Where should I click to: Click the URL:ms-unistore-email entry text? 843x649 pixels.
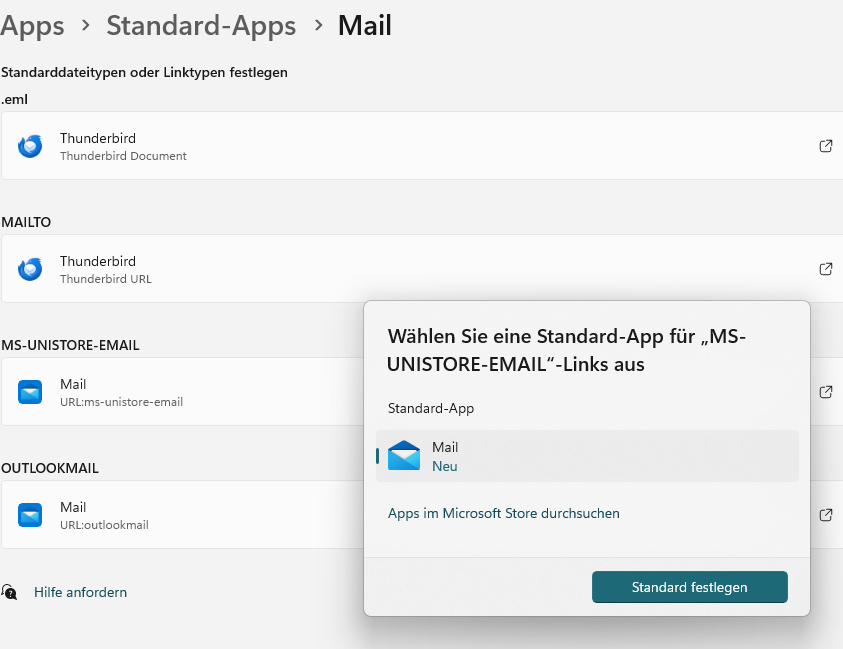[121, 402]
